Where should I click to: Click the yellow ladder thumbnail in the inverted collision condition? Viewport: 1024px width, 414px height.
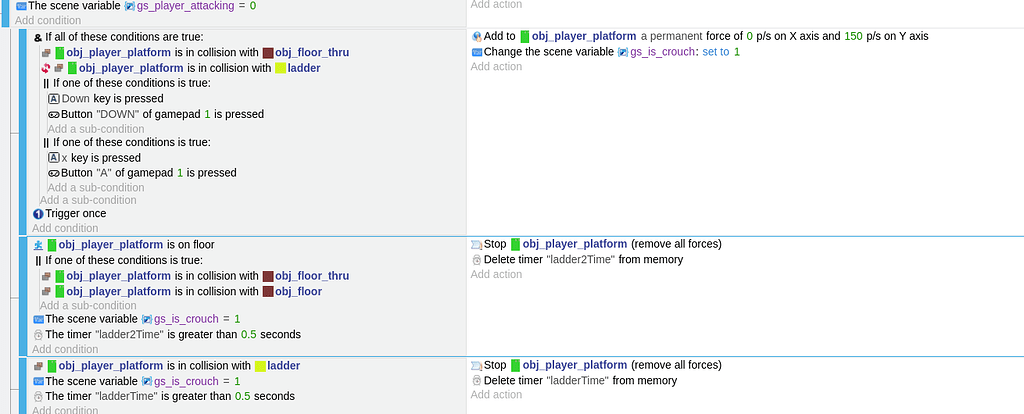tap(280, 68)
